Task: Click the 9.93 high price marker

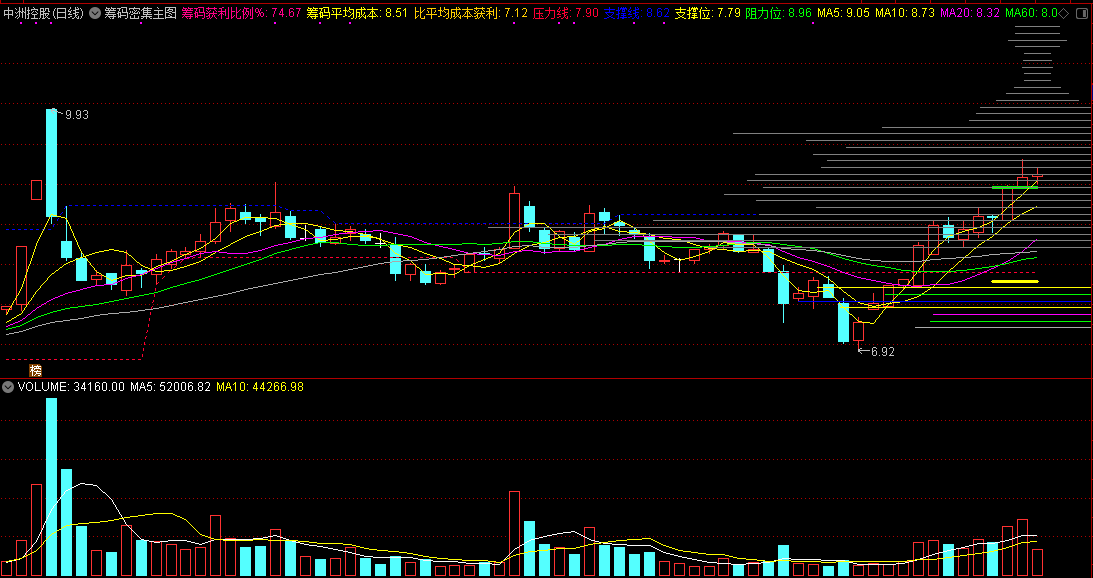Action: pos(77,115)
